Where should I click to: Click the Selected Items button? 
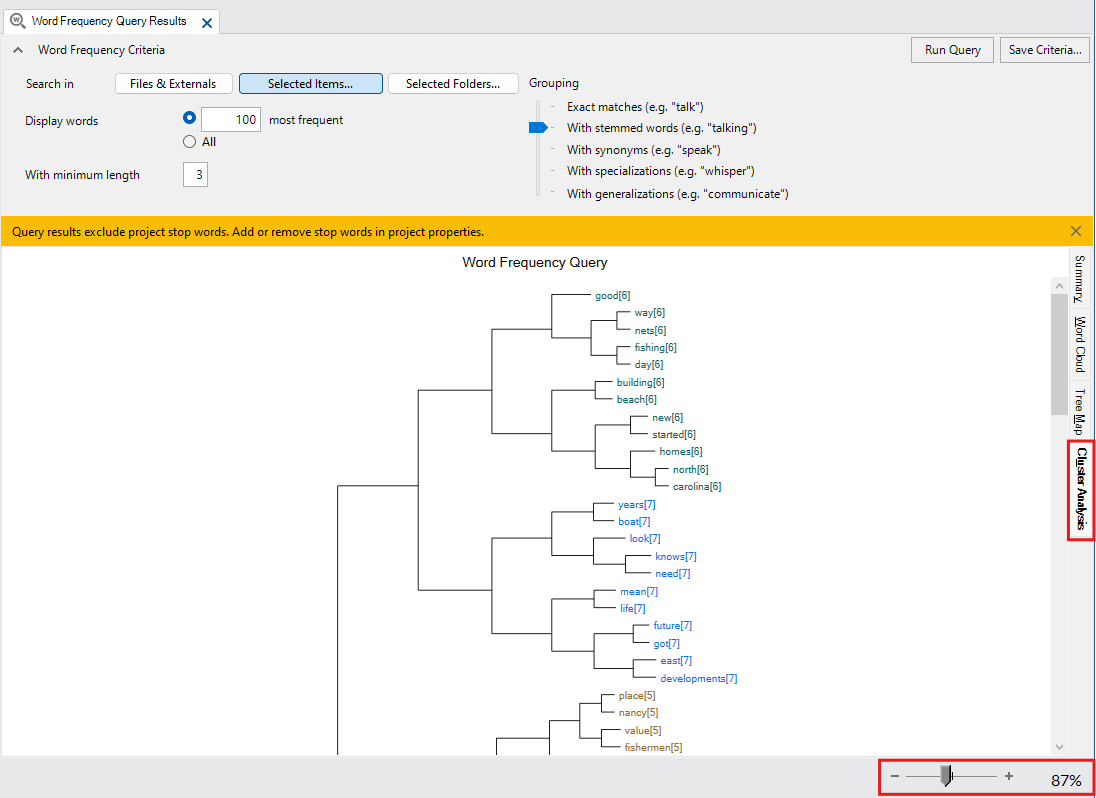click(310, 84)
